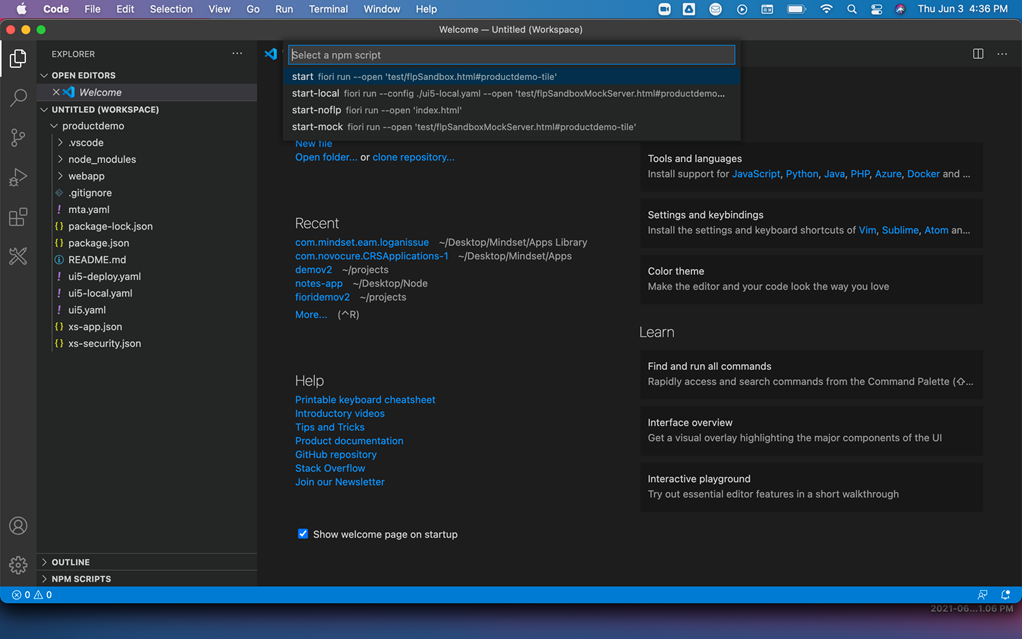
Task: Collapse the productdemo folder
Action: [x=55, y=126]
